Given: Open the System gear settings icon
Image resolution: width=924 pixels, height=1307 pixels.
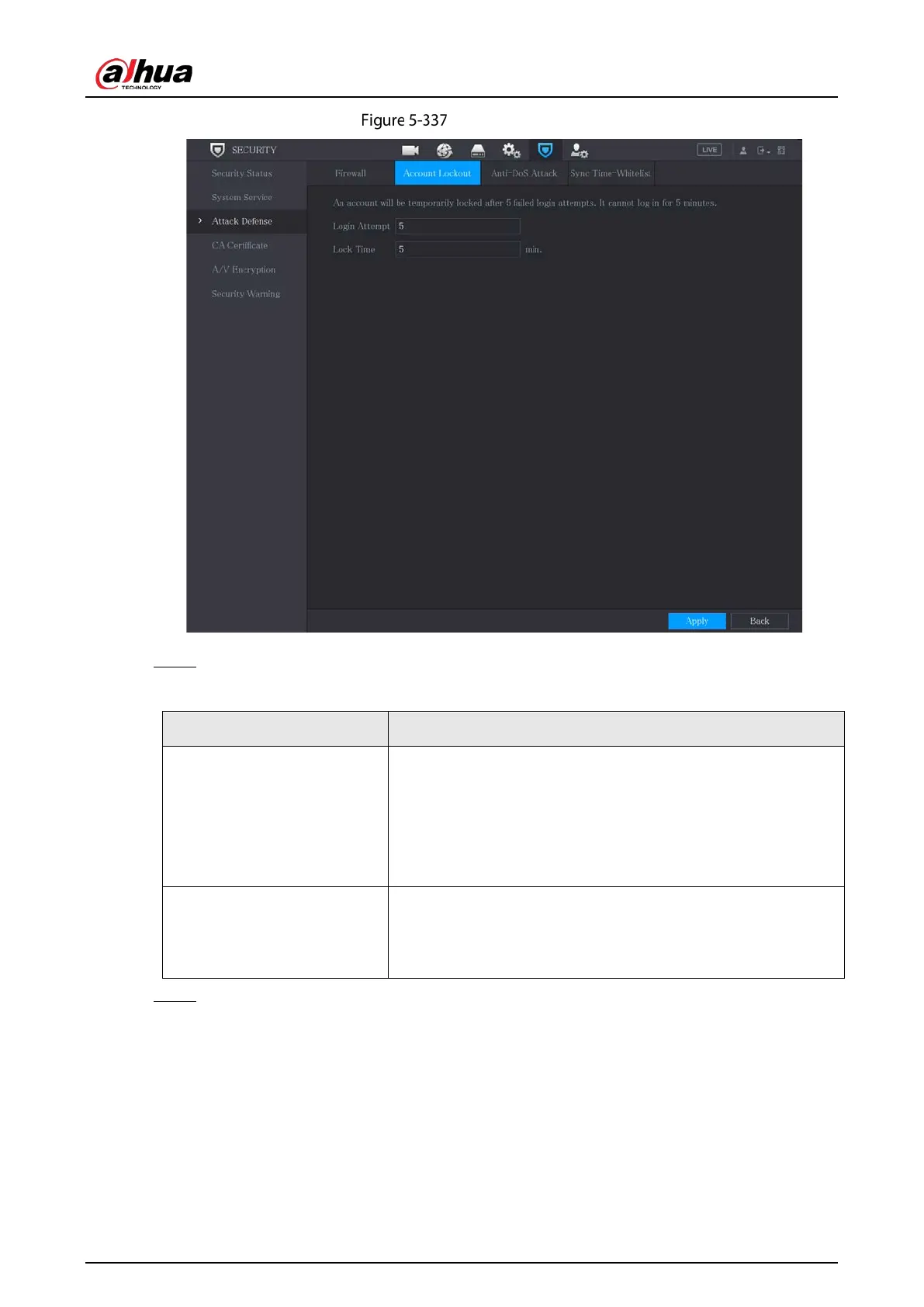Looking at the screenshot, I should coord(511,151).
